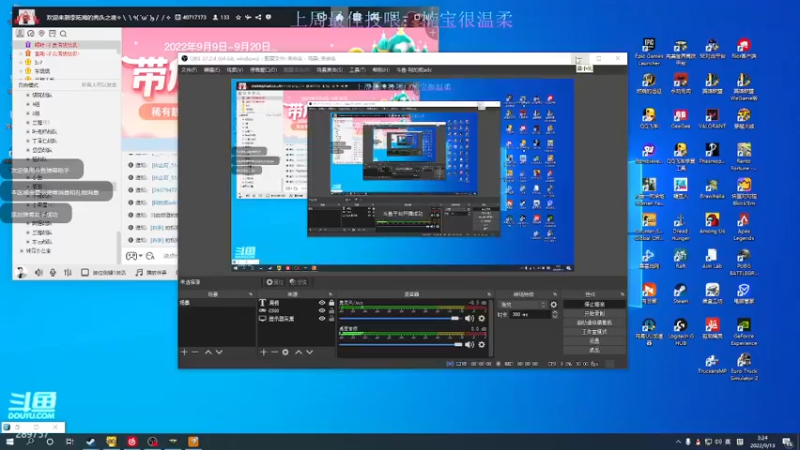Screen dimensions: 800x450
Task: Toggle visibility of the c500 source
Action: pyautogui.click(x=322, y=310)
